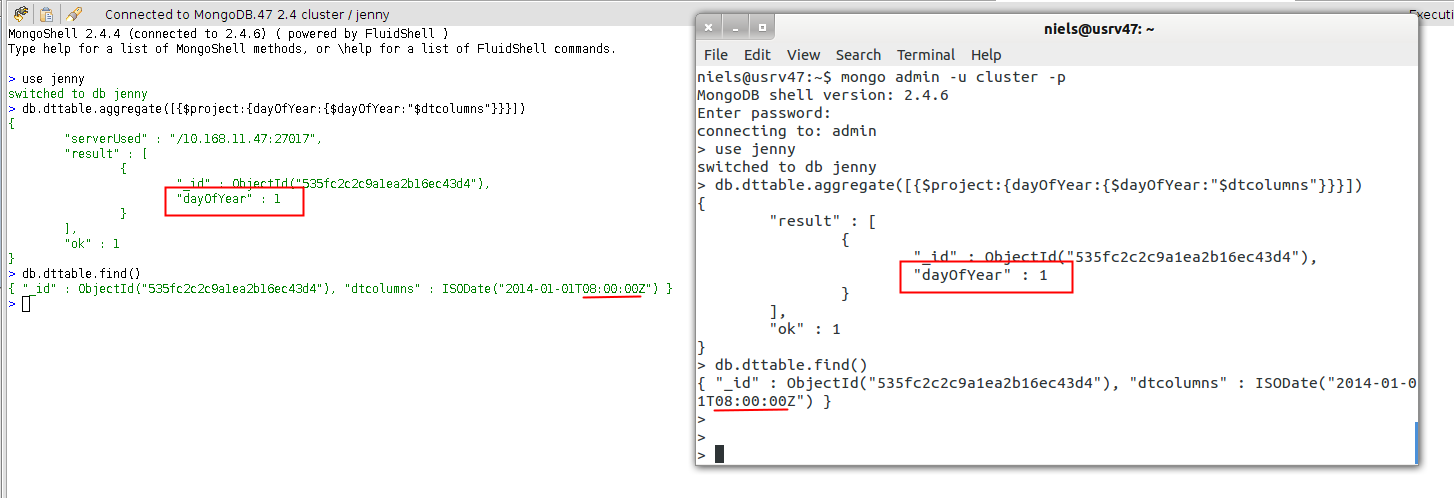Viewport: 1454px width, 498px height.
Task: Click 'db.dttable.find()' command in MongoShell window
Action: (81, 273)
